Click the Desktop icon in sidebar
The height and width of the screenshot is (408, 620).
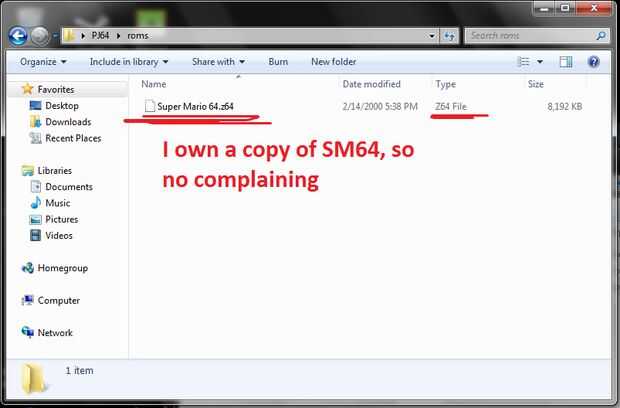[35, 106]
